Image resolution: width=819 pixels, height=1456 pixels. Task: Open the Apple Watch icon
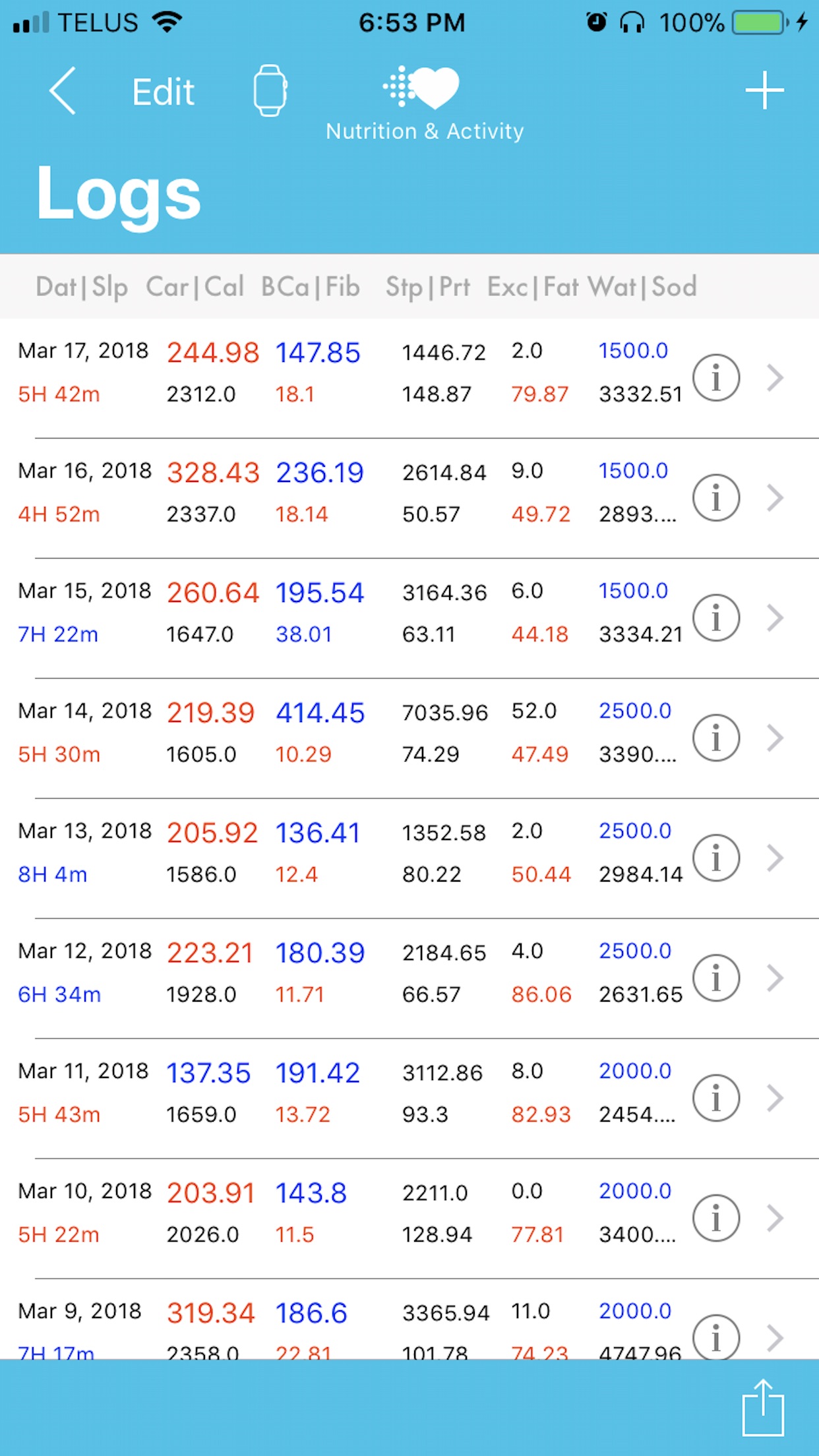click(270, 91)
